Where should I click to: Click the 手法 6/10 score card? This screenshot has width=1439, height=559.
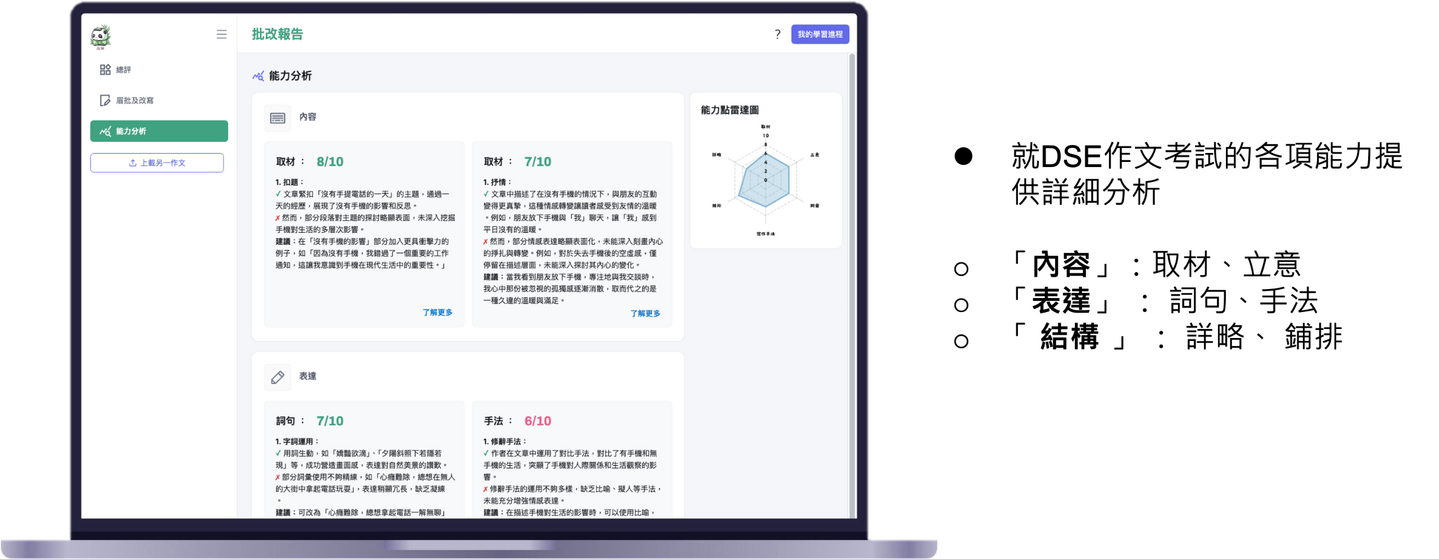click(571, 460)
